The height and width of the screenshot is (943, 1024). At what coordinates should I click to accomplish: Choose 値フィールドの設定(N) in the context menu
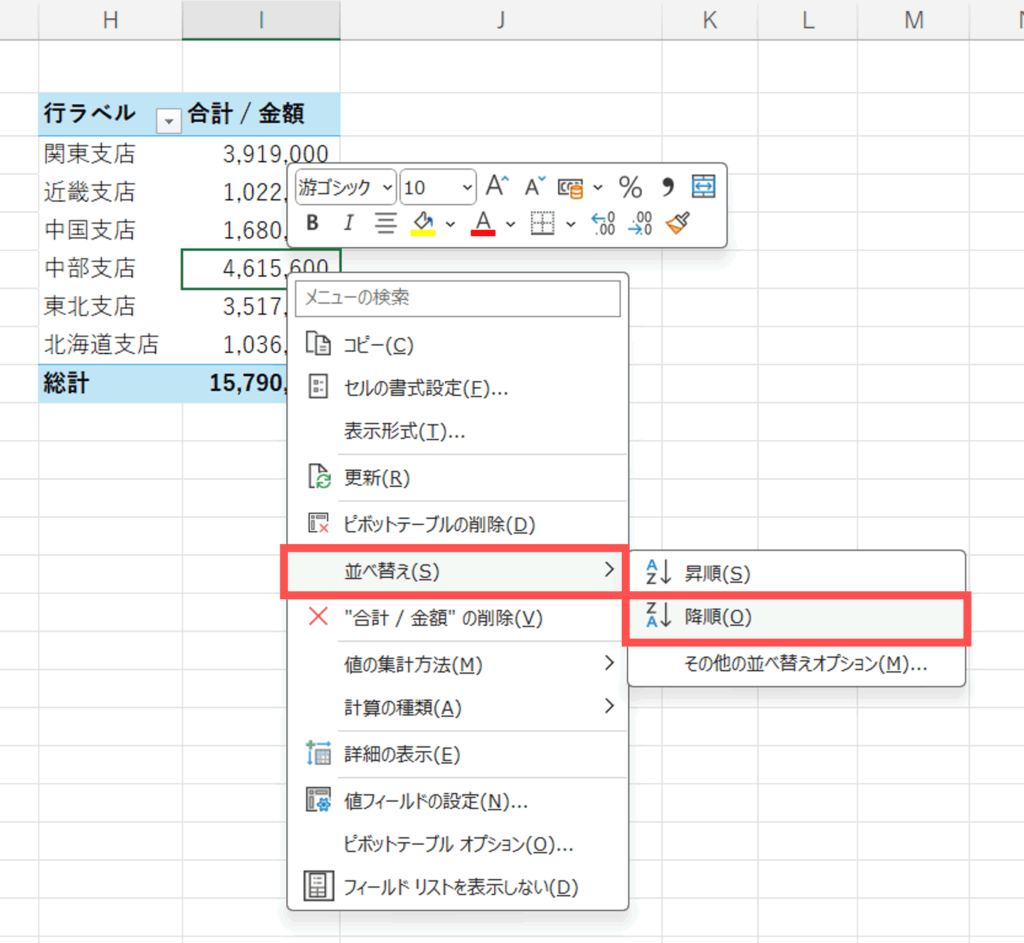coord(435,801)
